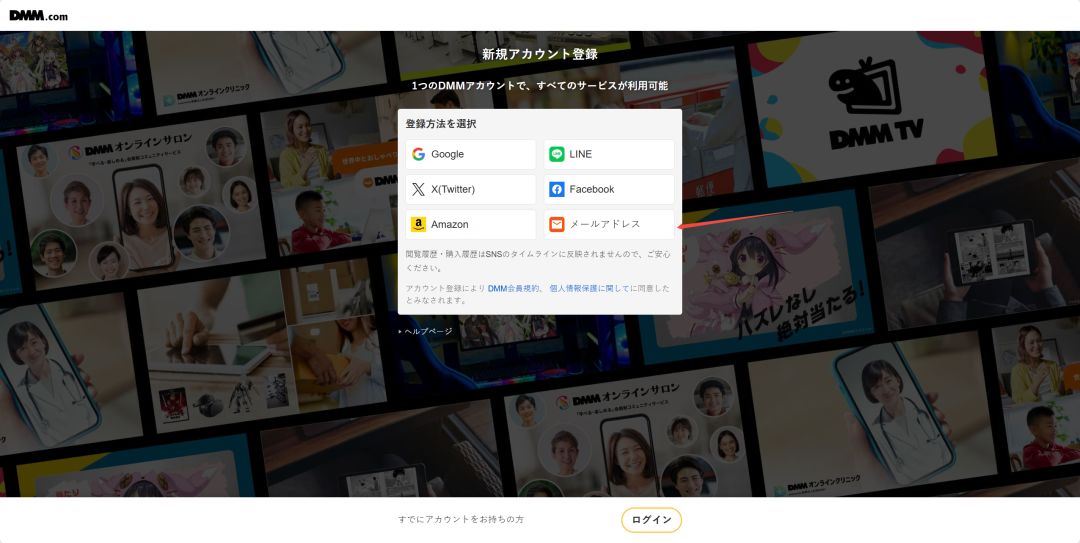
Task: Click the DMM.com logo in header
Action: 39,16
